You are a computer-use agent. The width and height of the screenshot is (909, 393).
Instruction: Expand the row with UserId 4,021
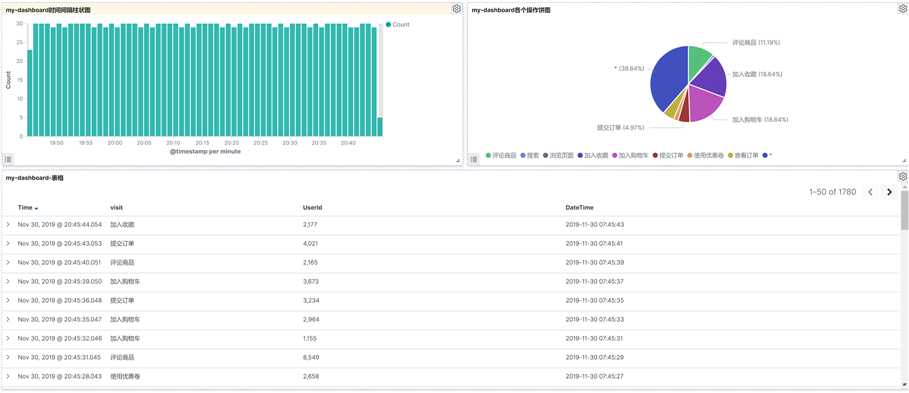[8, 243]
